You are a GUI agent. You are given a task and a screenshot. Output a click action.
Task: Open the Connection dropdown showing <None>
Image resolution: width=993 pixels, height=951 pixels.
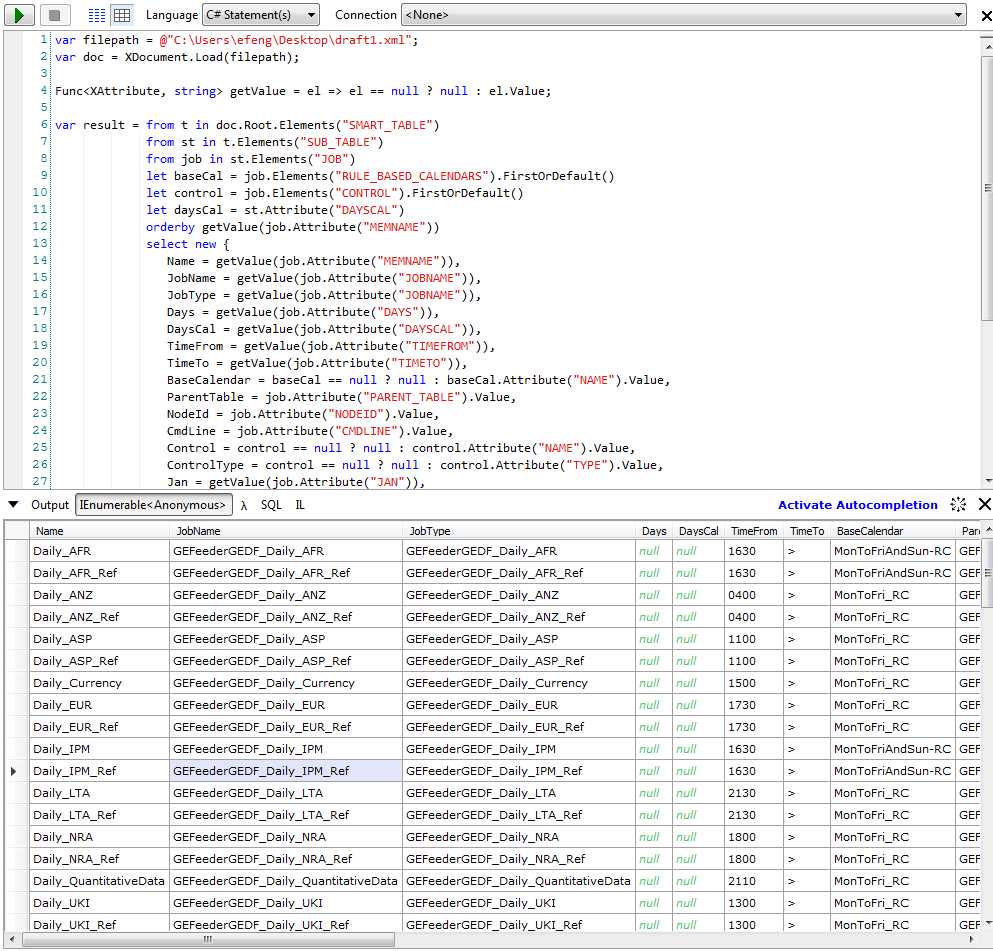[x=684, y=15]
